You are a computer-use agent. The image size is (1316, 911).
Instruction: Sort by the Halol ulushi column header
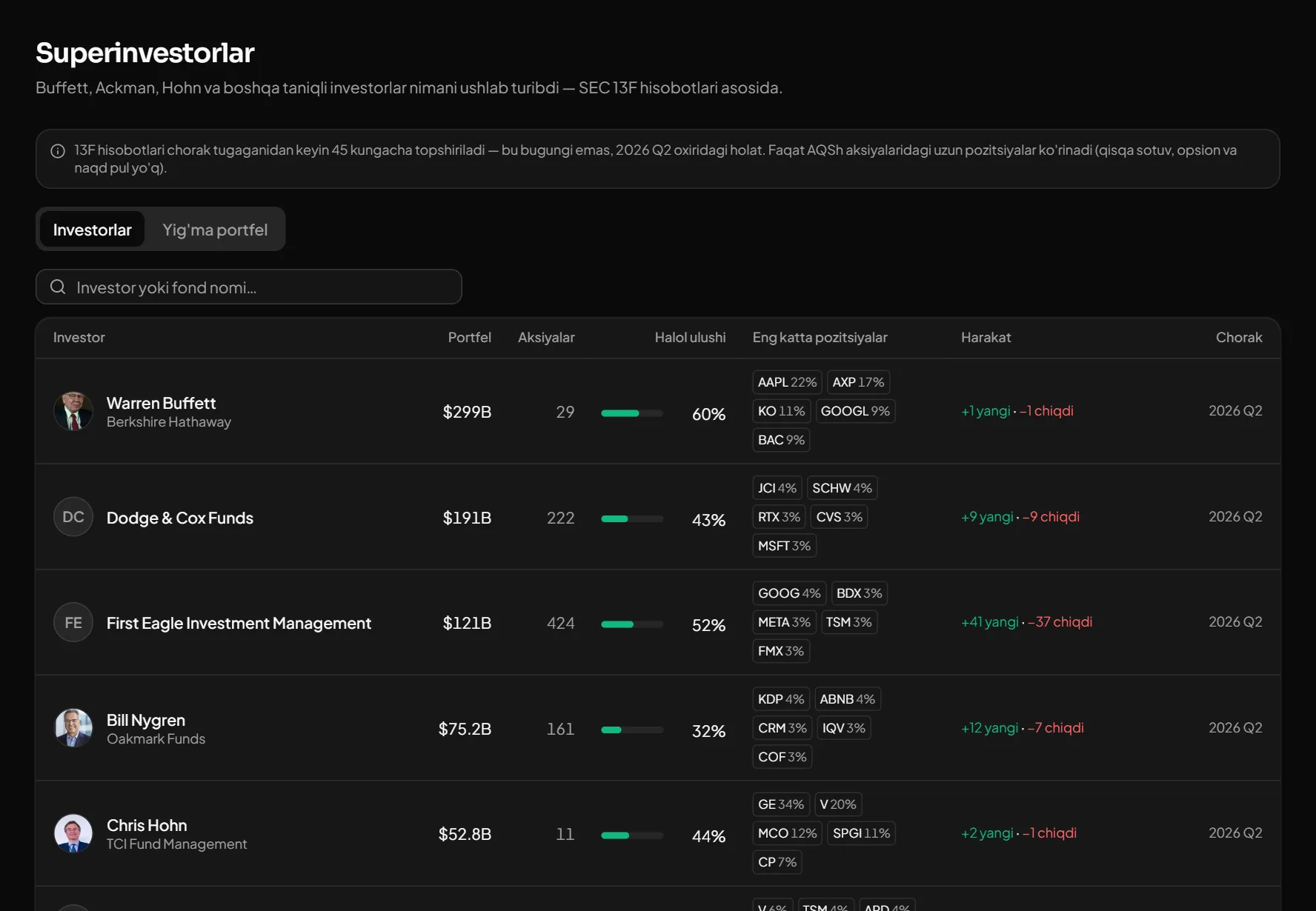click(690, 338)
